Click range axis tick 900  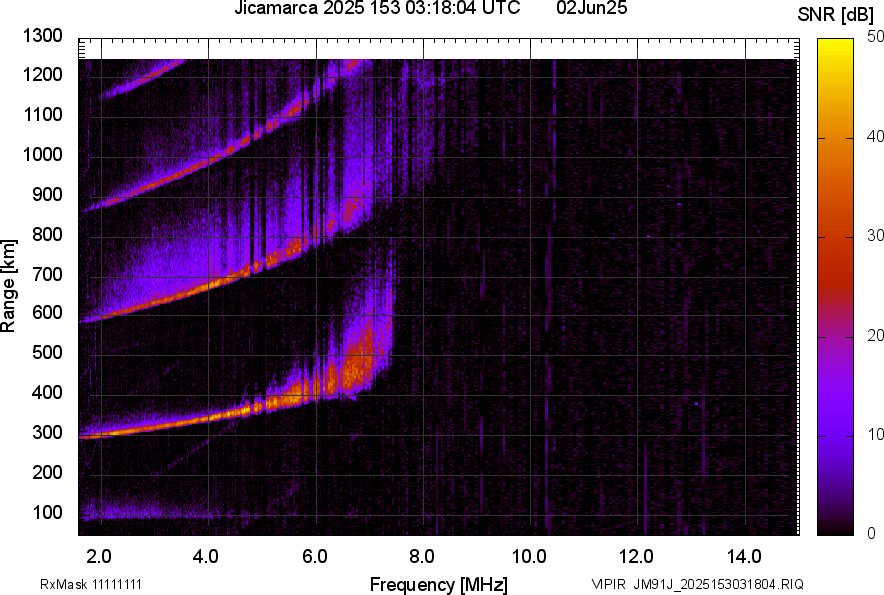click(x=47, y=194)
